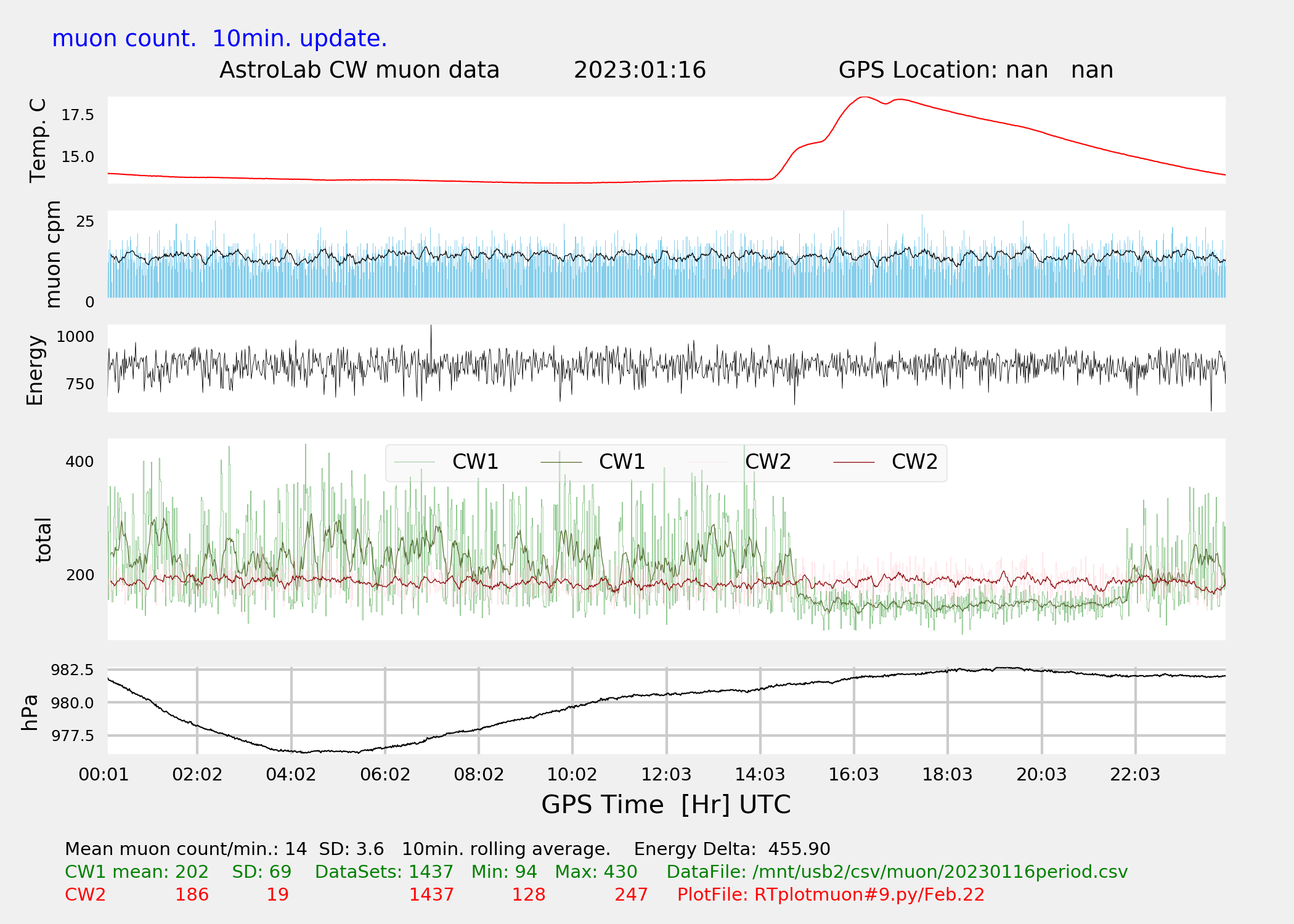Image resolution: width=1294 pixels, height=924 pixels.
Task: Click the PlotFile RTplotmuon#9.py text
Action: click(x=831, y=895)
